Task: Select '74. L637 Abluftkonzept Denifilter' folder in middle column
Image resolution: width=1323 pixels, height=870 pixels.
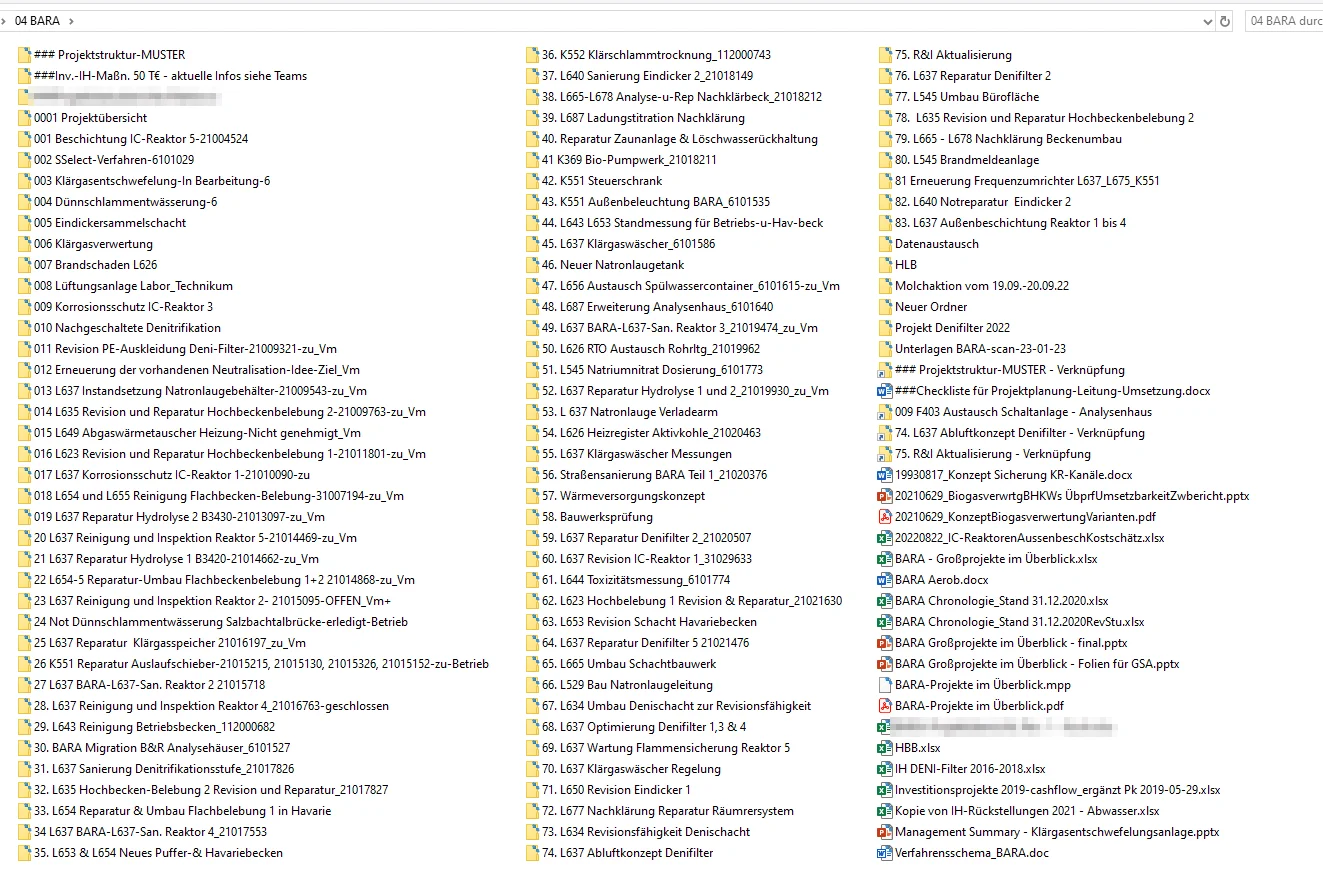Action: click(x=627, y=853)
